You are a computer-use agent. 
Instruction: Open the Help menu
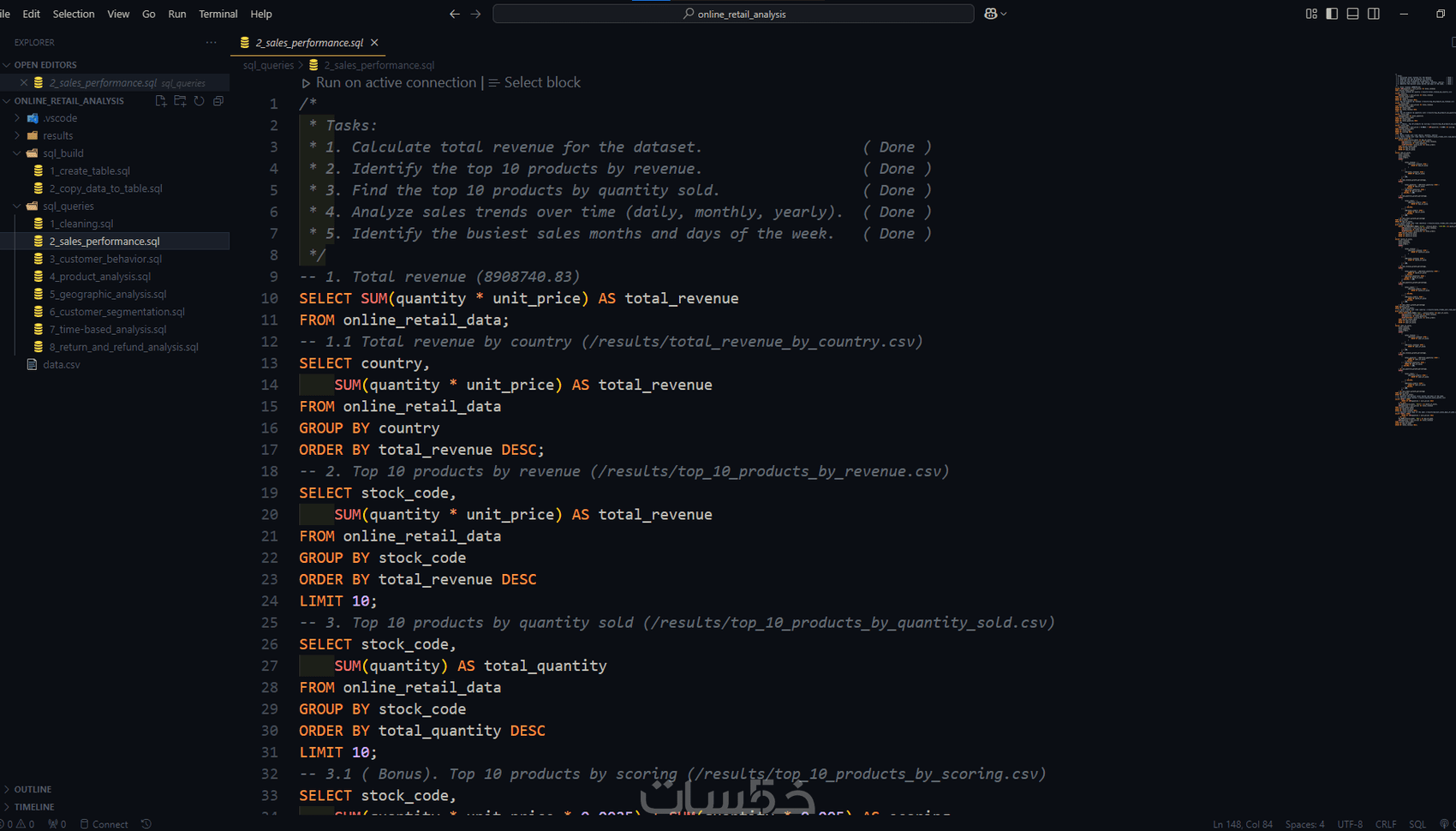(x=261, y=14)
